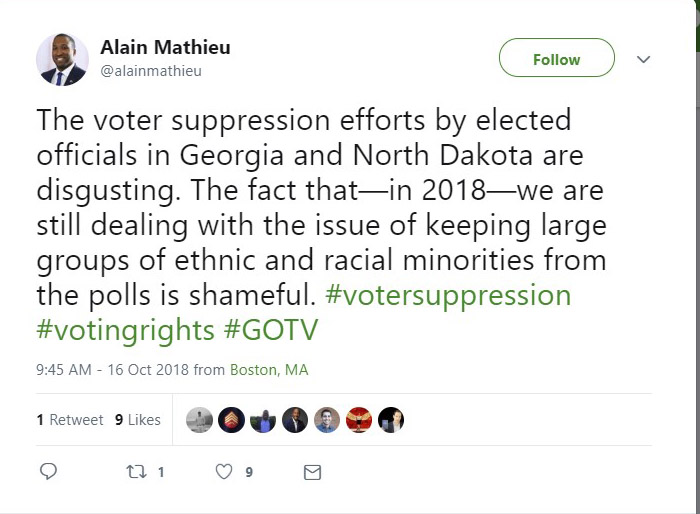View the 9 Likes list
This screenshot has width=700, height=514.
pyautogui.click(x=138, y=420)
